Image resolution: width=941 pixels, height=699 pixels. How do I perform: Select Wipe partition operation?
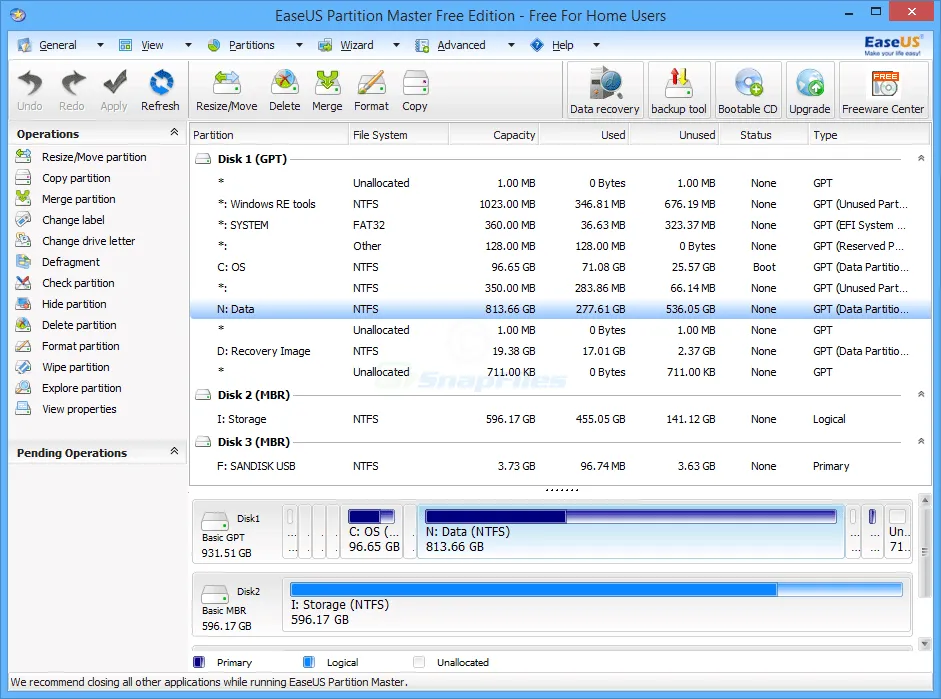tap(76, 367)
